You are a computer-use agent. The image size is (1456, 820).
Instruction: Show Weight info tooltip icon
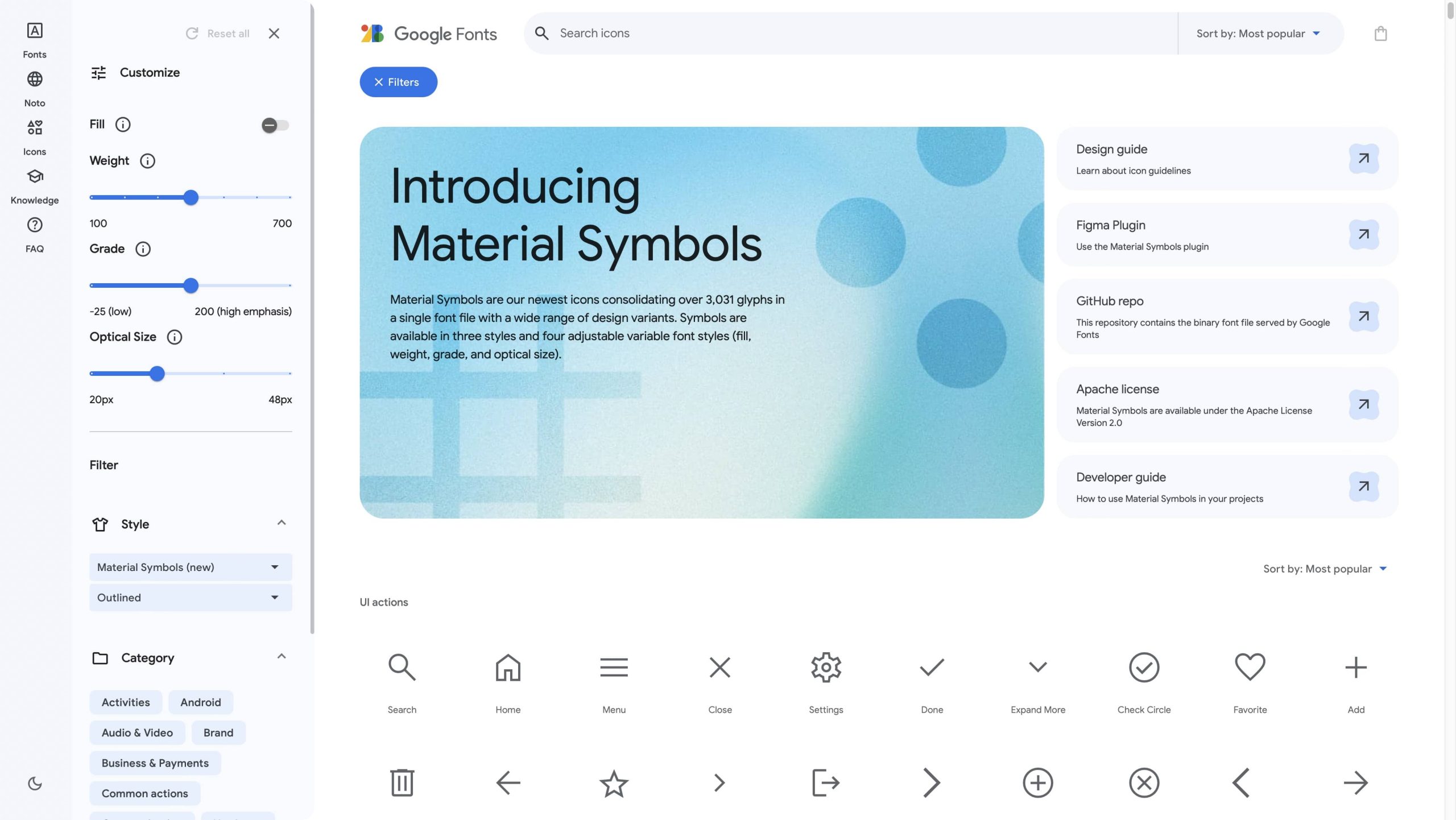click(147, 161)
